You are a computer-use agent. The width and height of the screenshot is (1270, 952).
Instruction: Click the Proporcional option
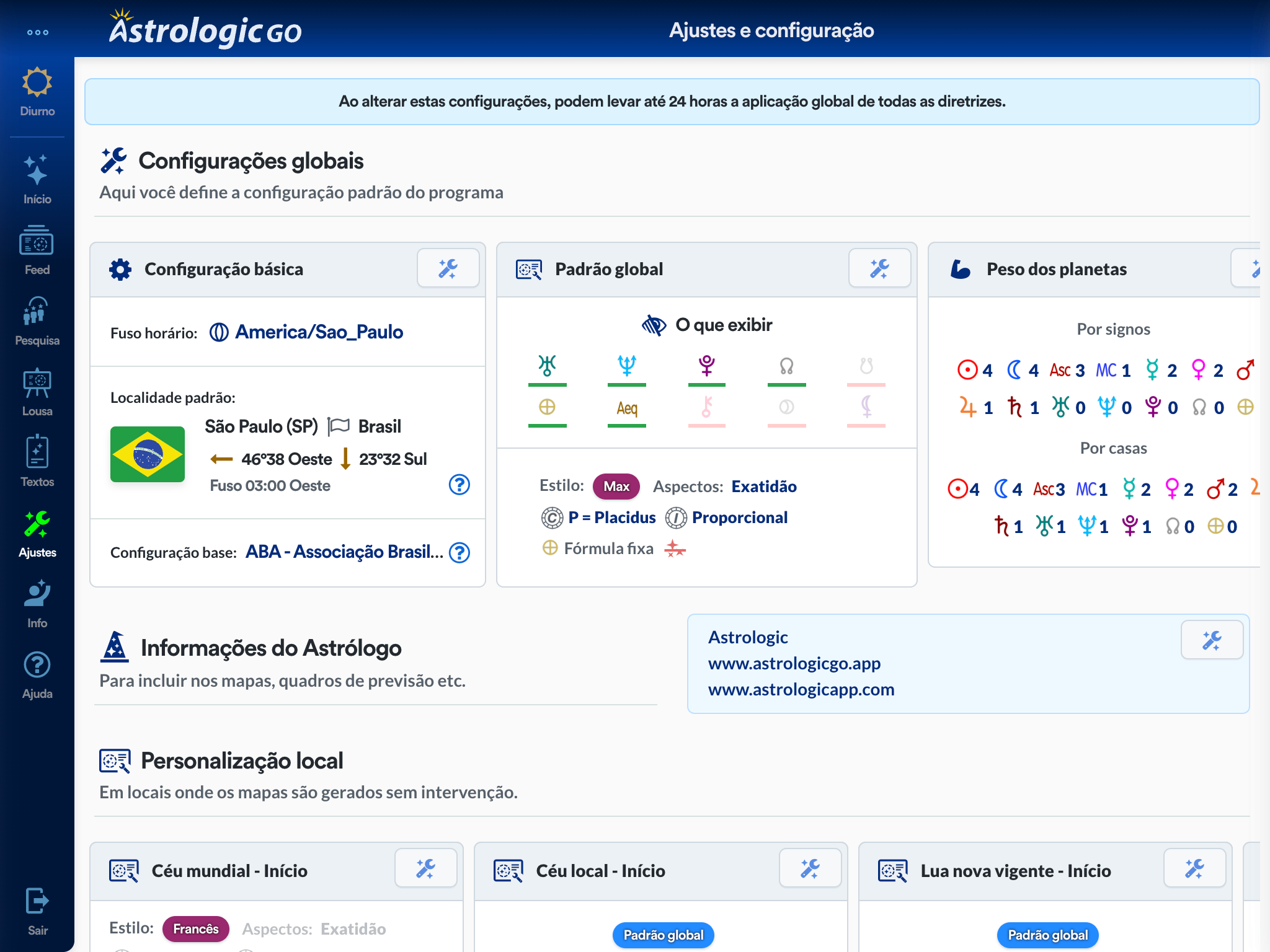[727, 518]
